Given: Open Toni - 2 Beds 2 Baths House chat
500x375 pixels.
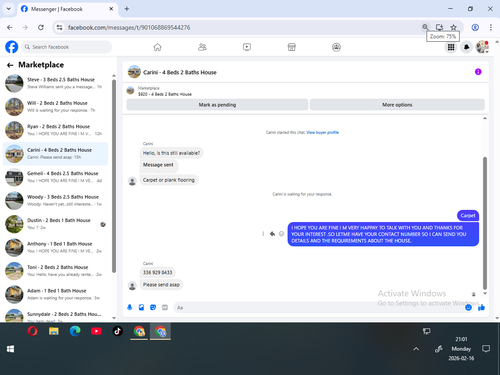Looking at the screenshot, I should pos(55,271).
